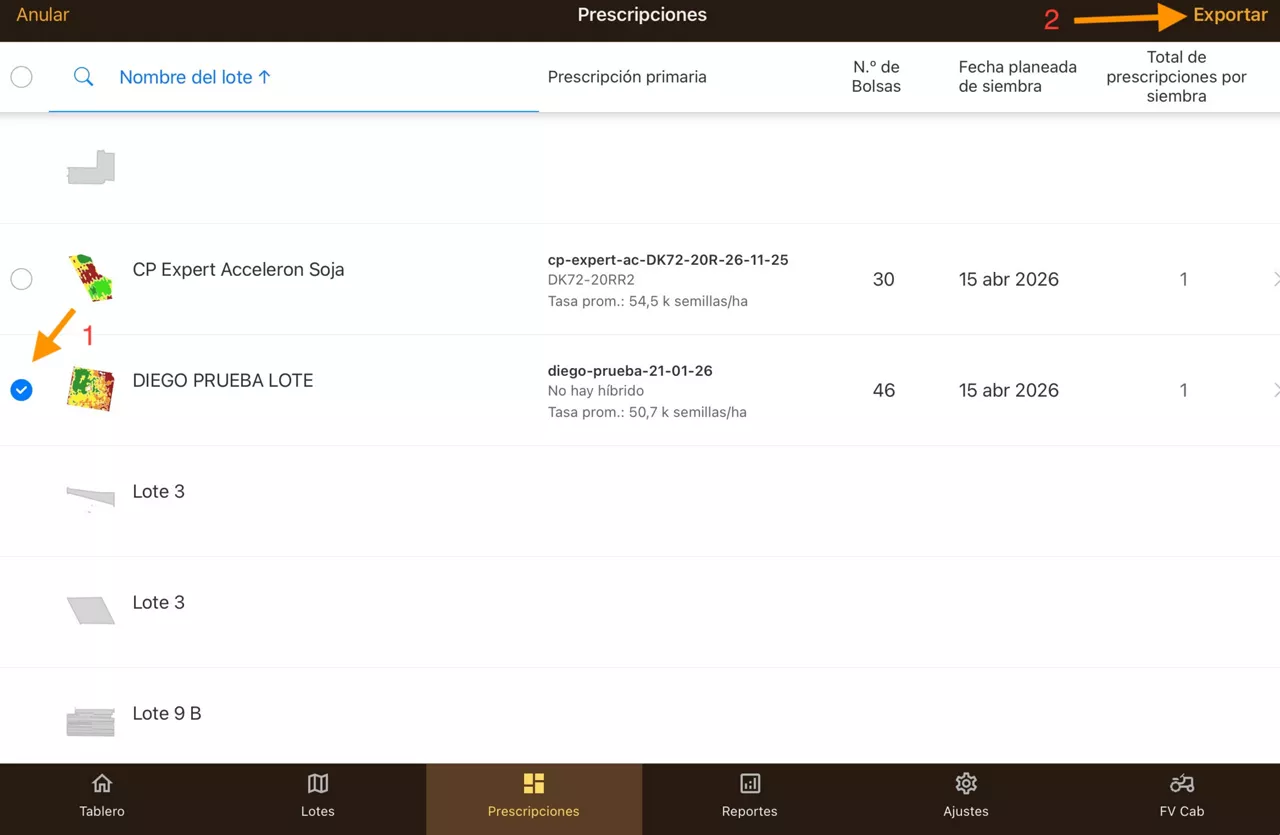Click the CP Expert Acceleron Soja map thumbnail
The image size is (1280, 835).
click(90, 278)
